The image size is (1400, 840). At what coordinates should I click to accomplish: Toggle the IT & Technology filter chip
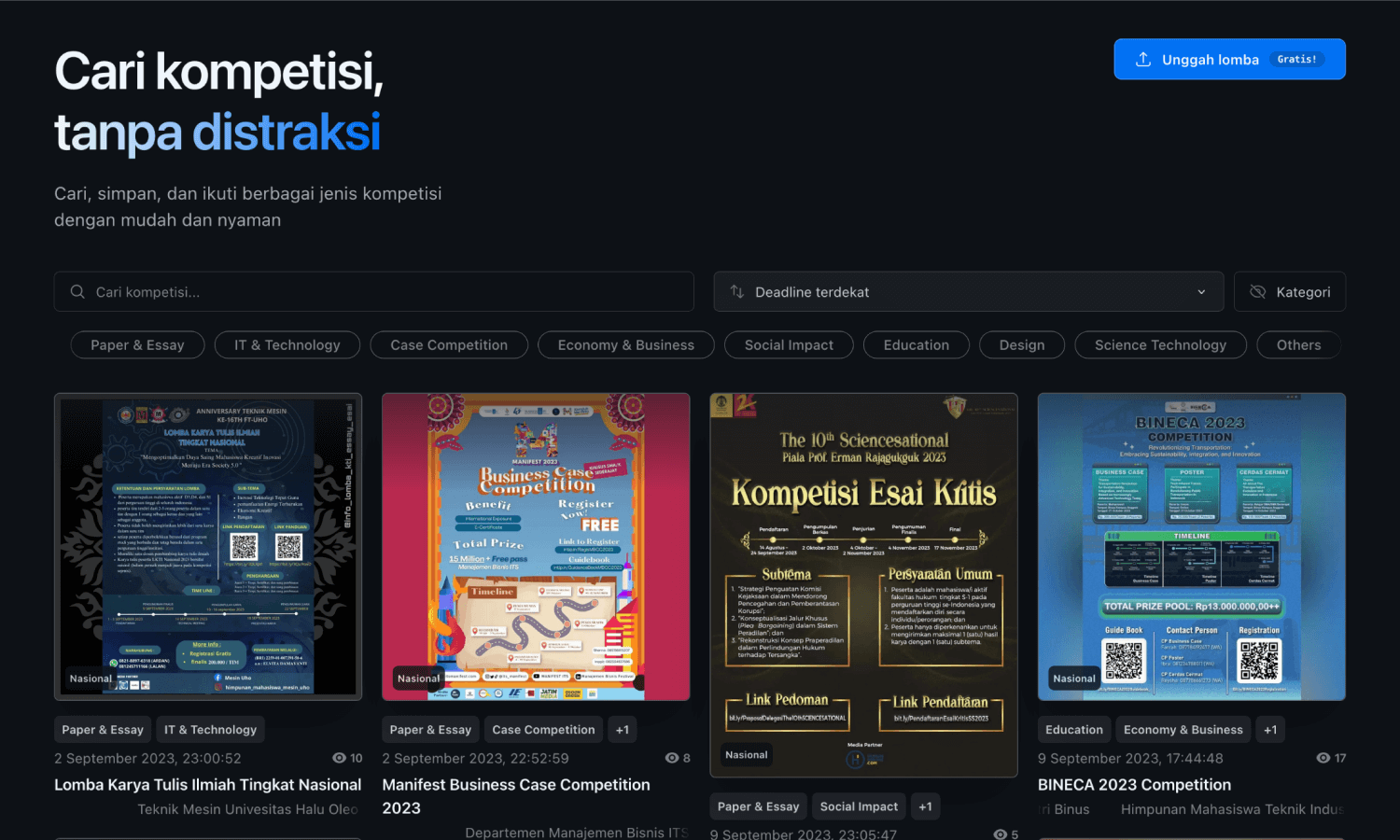[x=287, y=345]
